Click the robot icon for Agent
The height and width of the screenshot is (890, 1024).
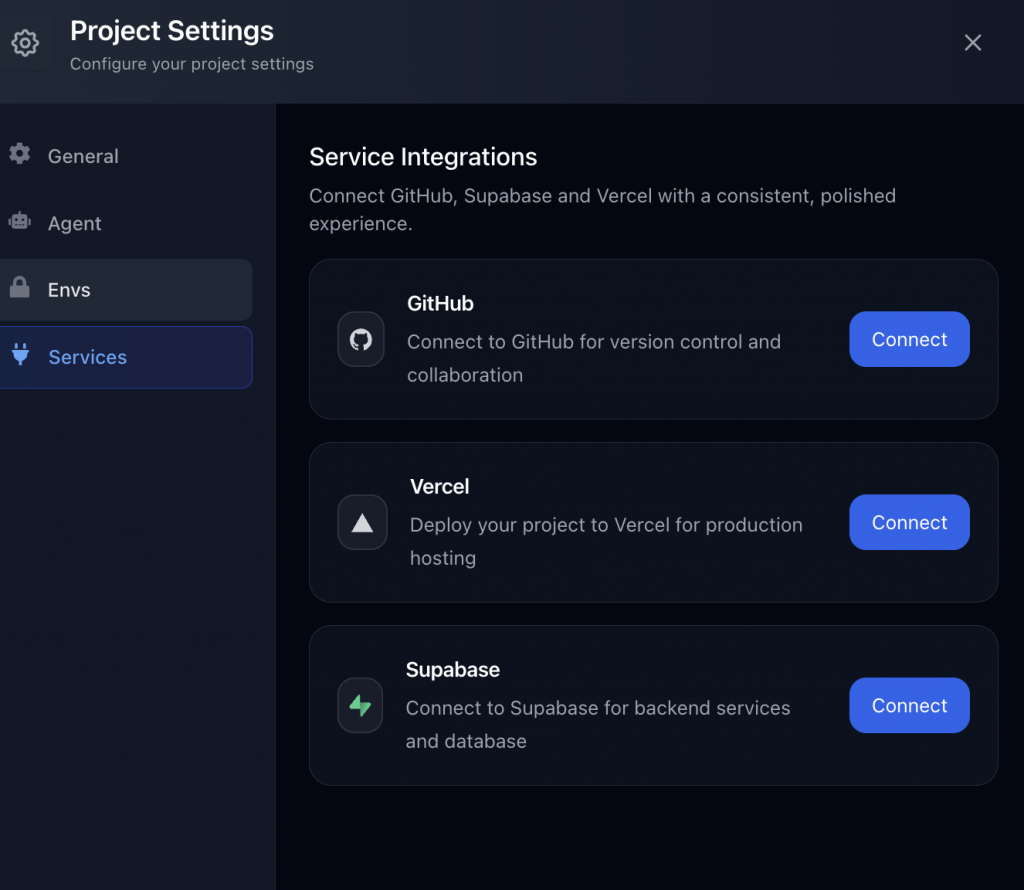coord(19,221)
